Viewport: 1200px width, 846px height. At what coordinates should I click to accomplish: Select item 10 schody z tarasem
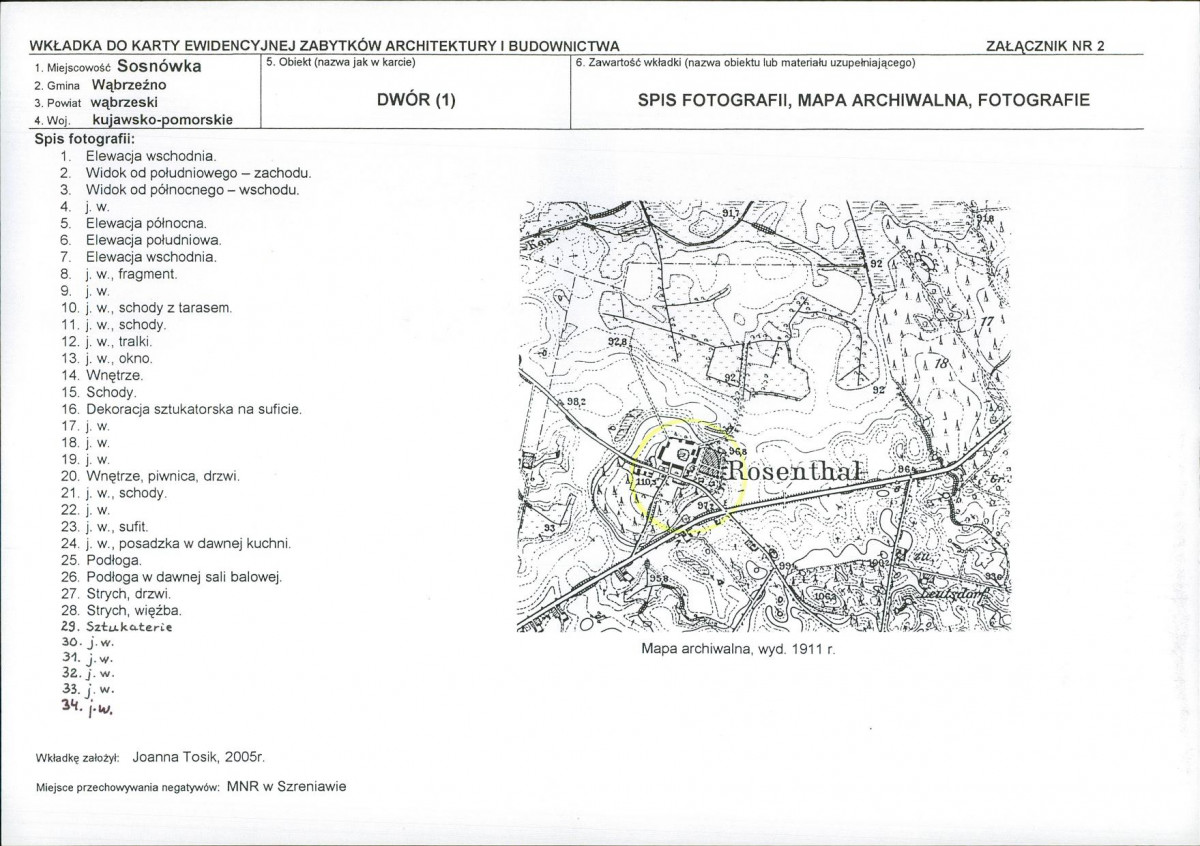147,308
